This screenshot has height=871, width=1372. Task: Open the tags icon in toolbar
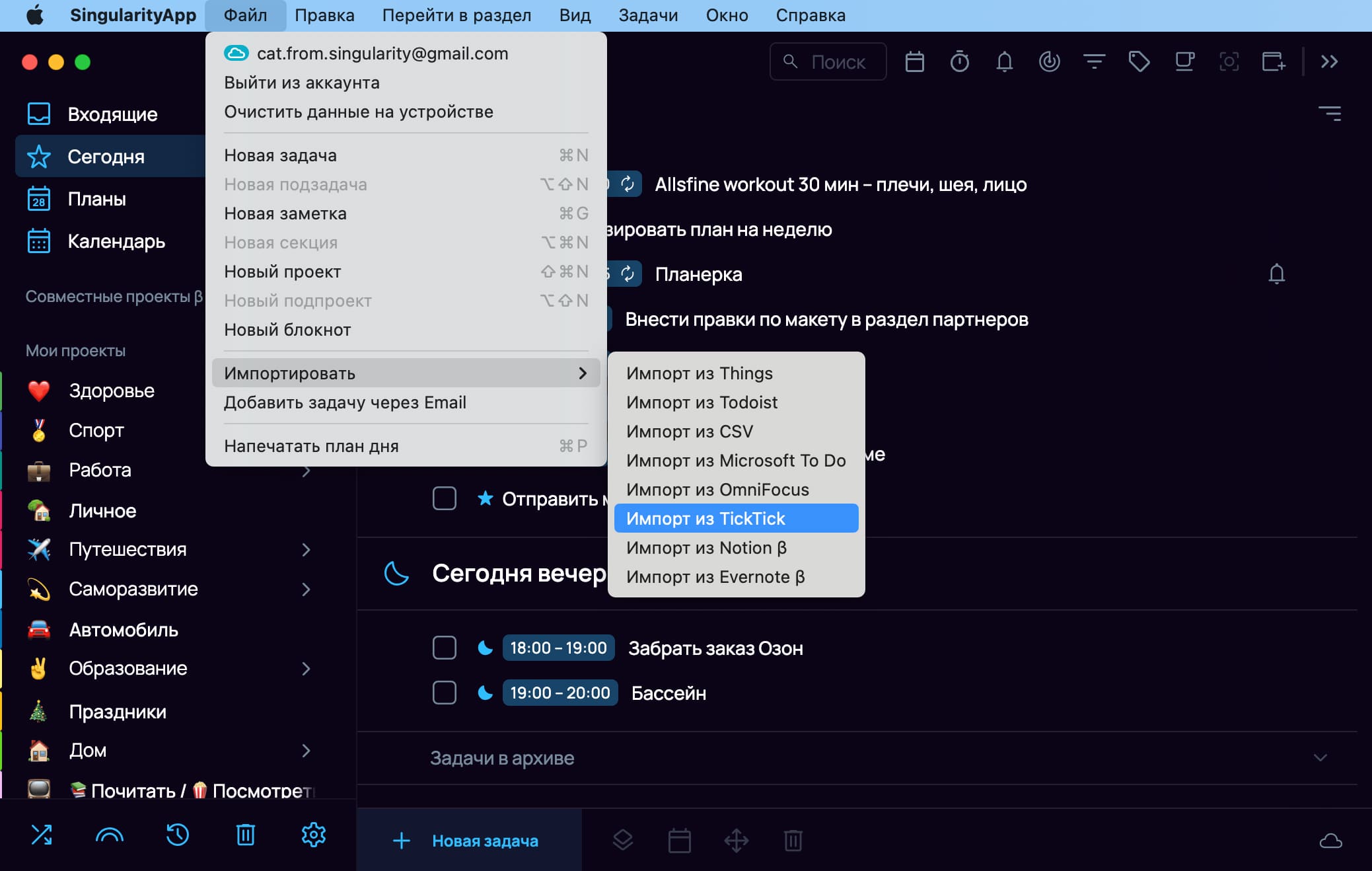pos(1139,61)
